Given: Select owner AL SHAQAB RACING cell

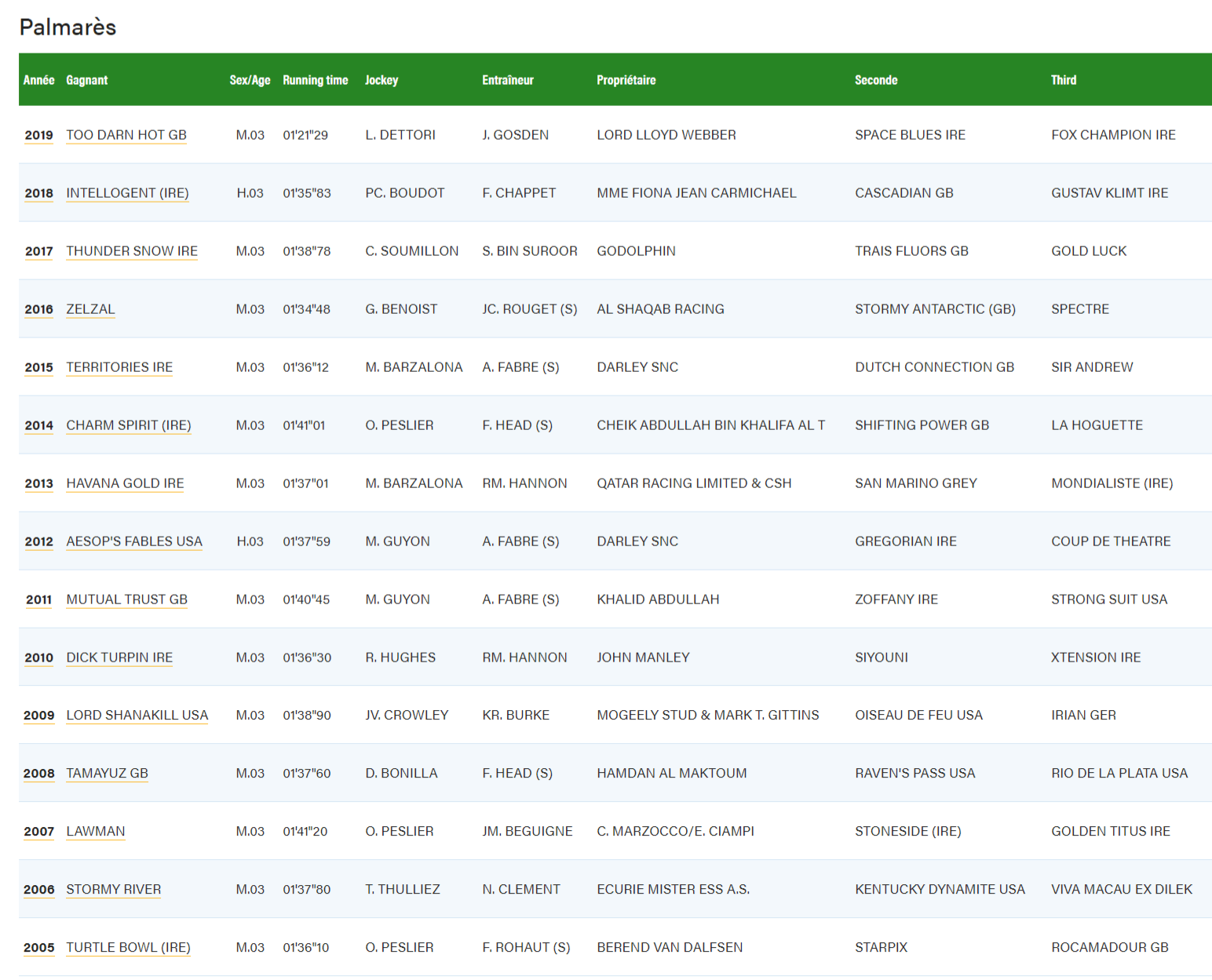Looking at the screenshot, I should tap(661, 309).
